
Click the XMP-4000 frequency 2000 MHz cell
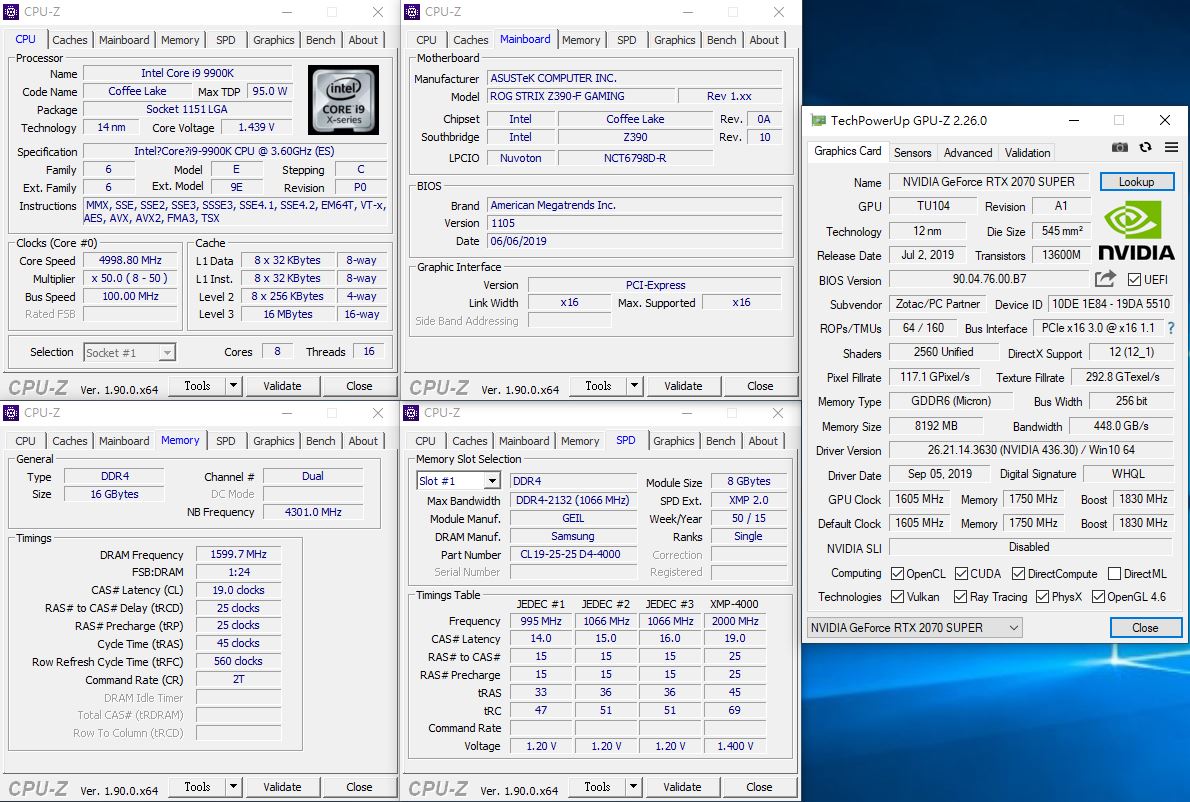click(x=735, y=621)
